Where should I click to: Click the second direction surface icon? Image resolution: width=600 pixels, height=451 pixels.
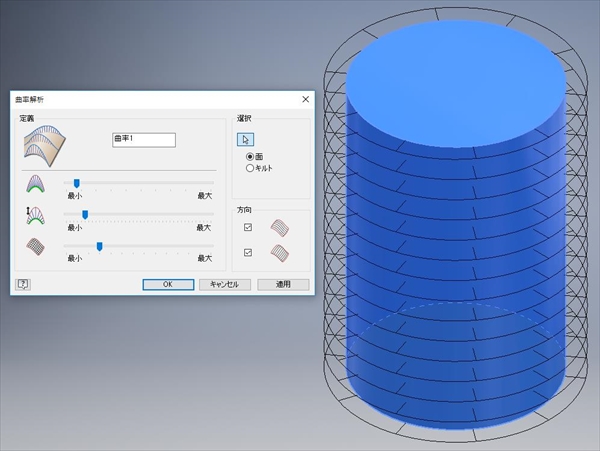click(x=281, y=253)
